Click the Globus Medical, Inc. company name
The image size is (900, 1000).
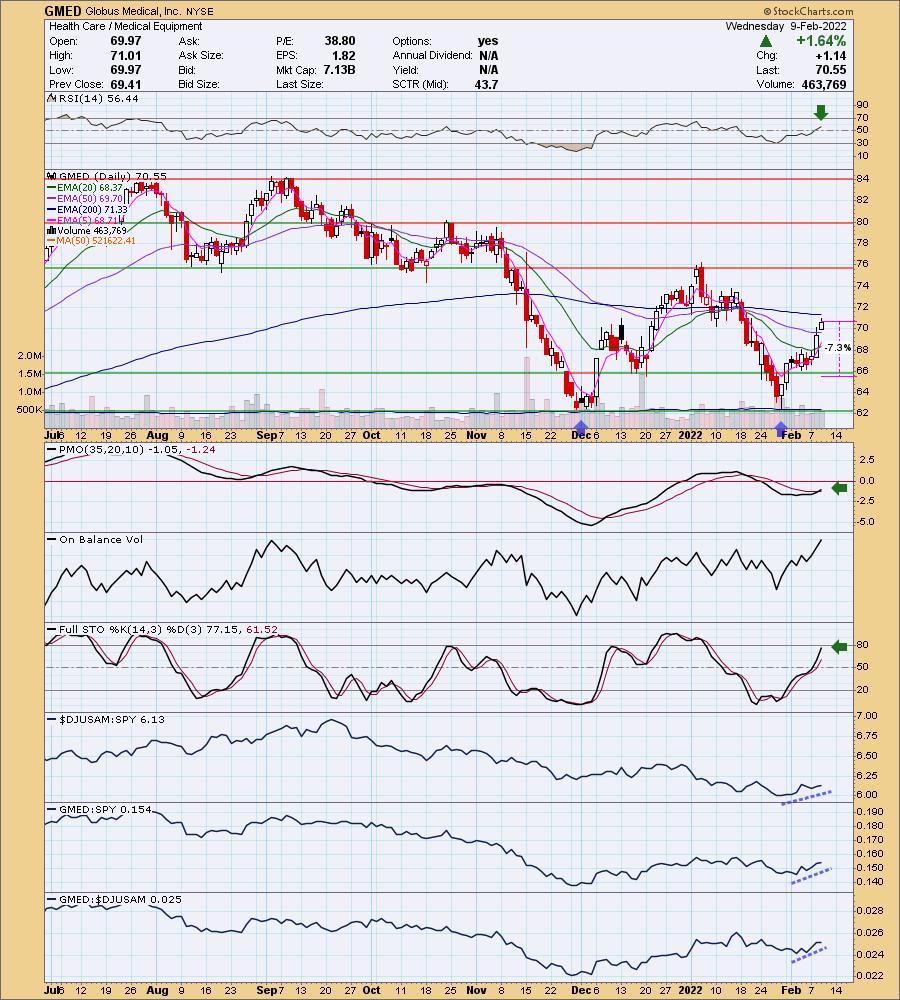(133, 11)
